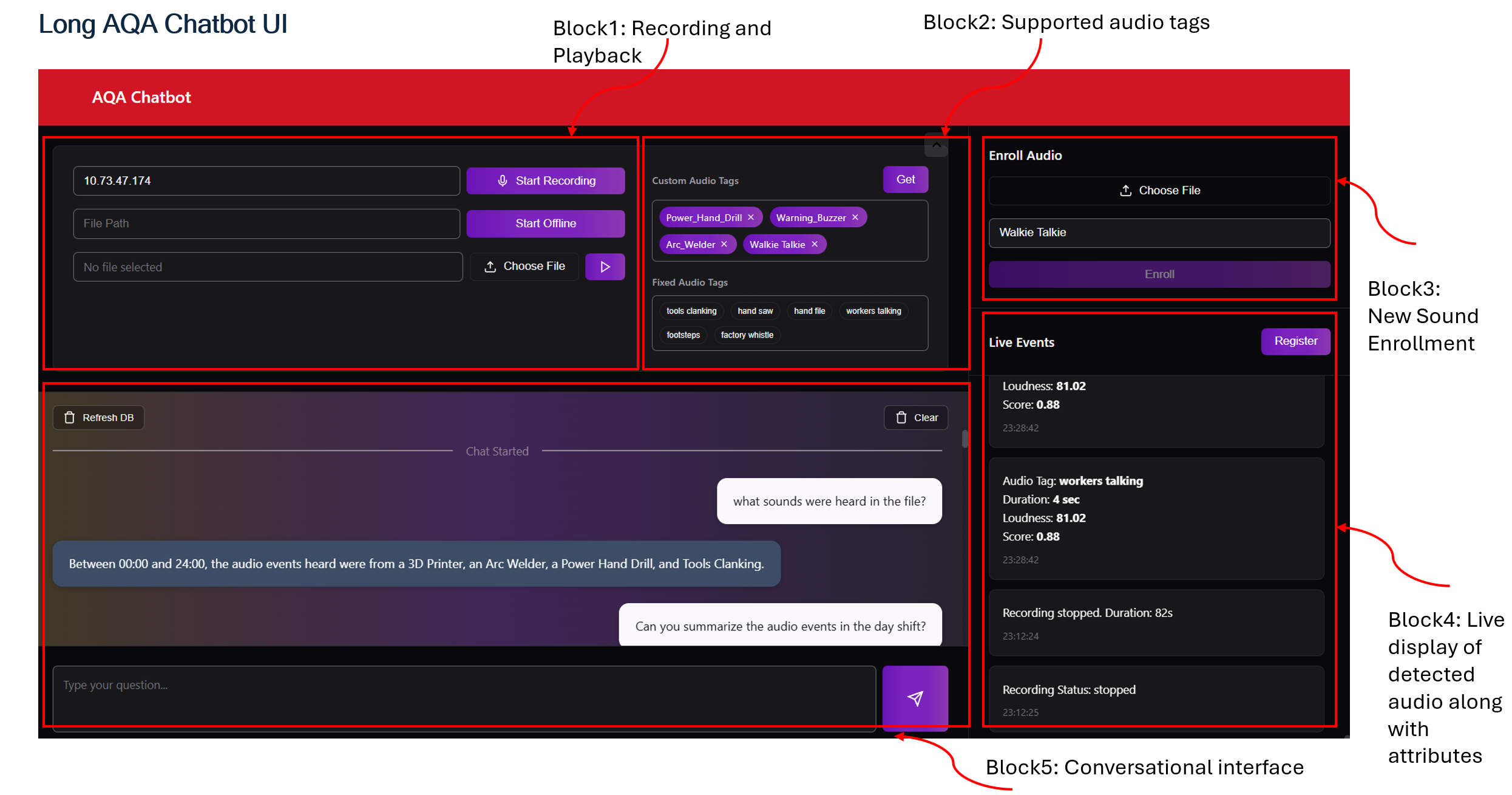Remove the Power_Hand_Drill custom tag
This screenshot has width=1512, height=795.
751,217
